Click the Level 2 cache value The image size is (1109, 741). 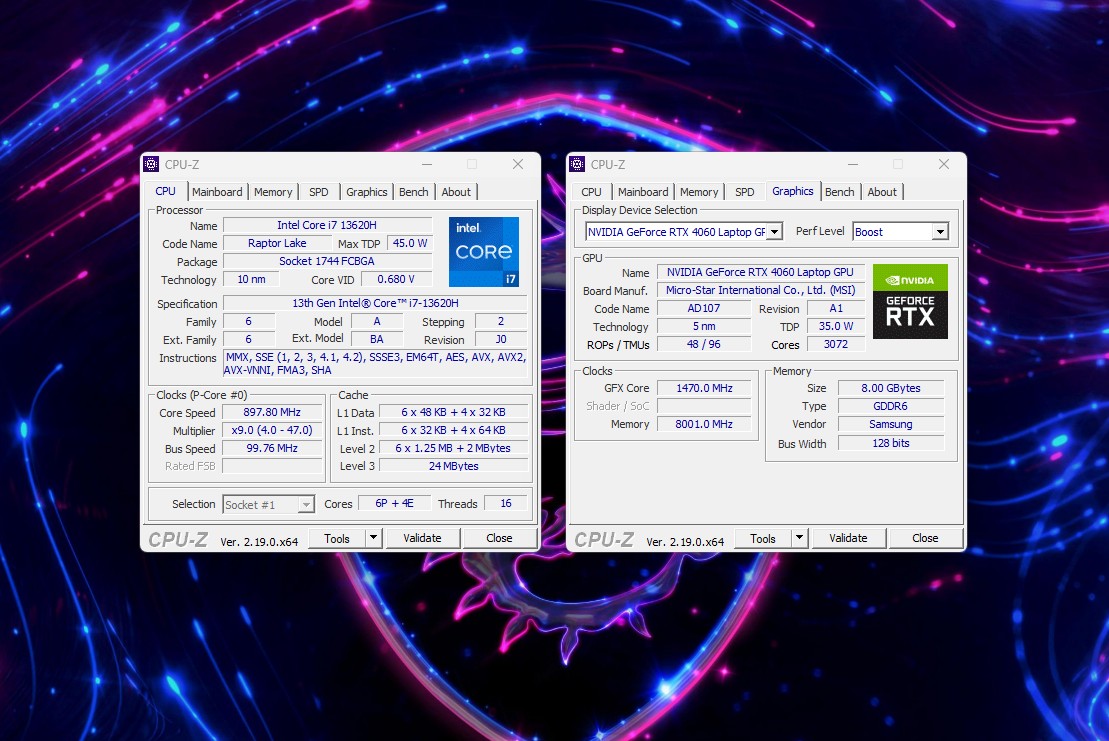[x=453, y=448]
